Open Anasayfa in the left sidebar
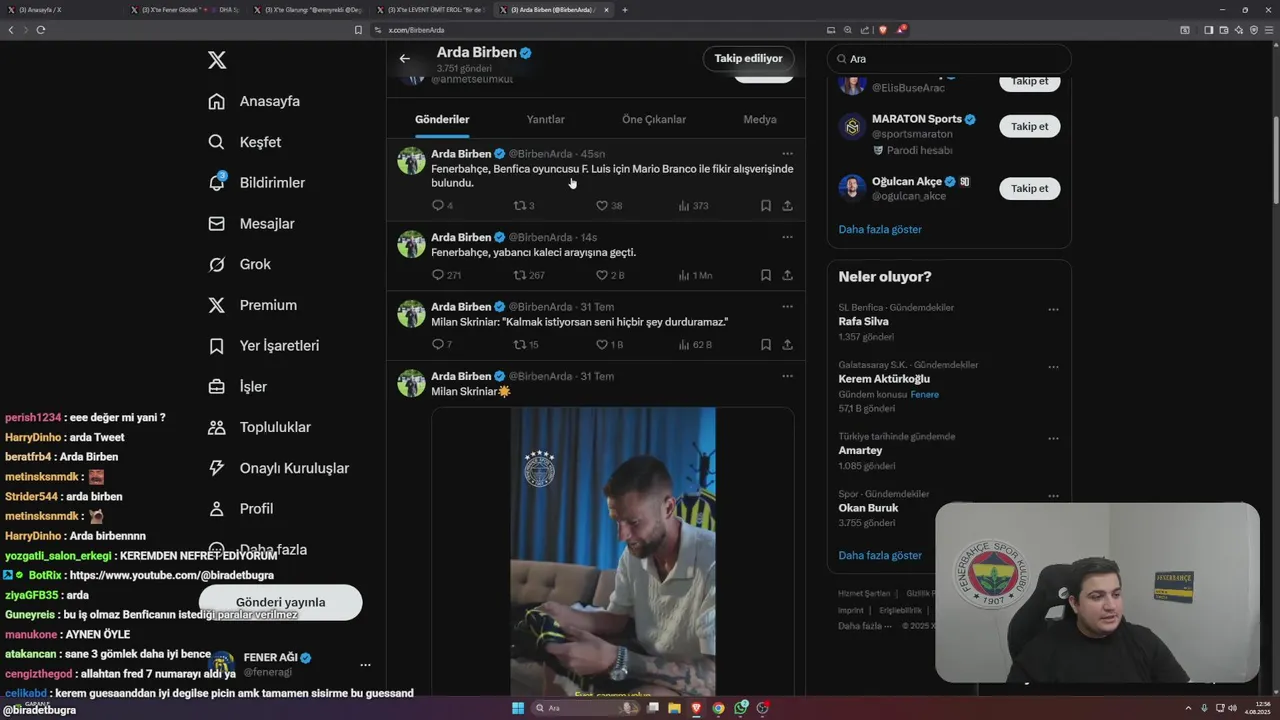The width and height of the screenshot is (1280, 720). [x=254, y=101]
